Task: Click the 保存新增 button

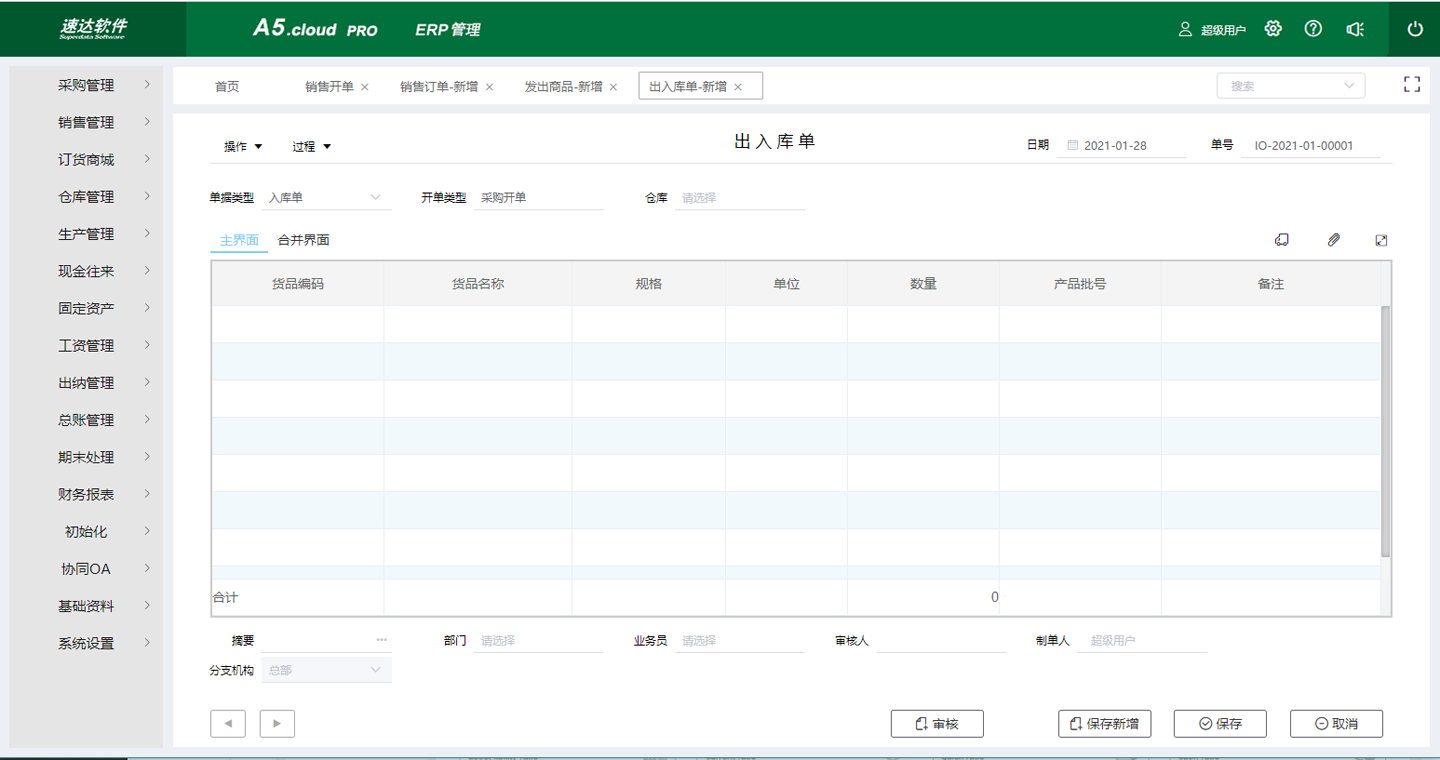Action: (1104, 723)
